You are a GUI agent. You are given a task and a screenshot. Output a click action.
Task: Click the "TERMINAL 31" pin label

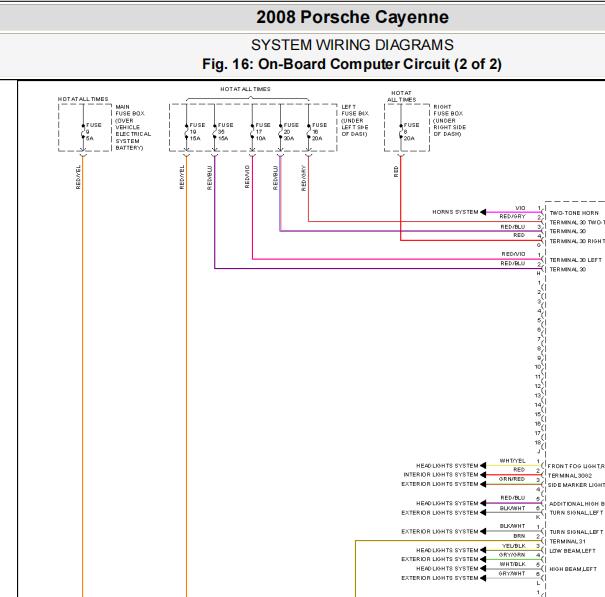pyautogui.click(x=567, y=541)
